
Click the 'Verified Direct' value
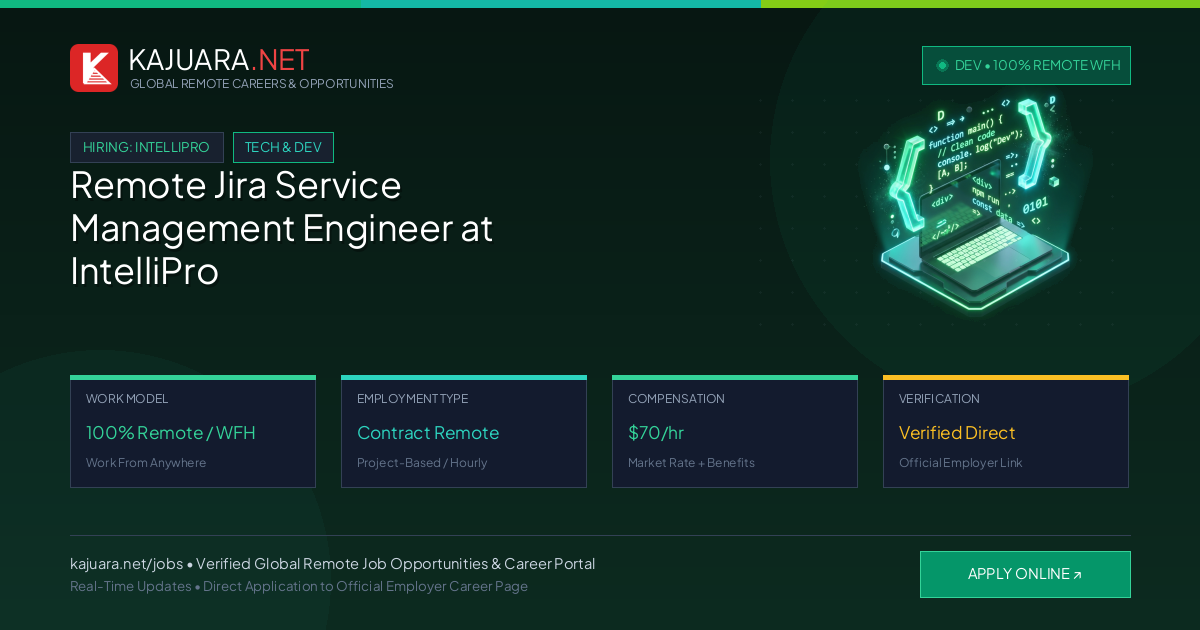pos(957,433)
